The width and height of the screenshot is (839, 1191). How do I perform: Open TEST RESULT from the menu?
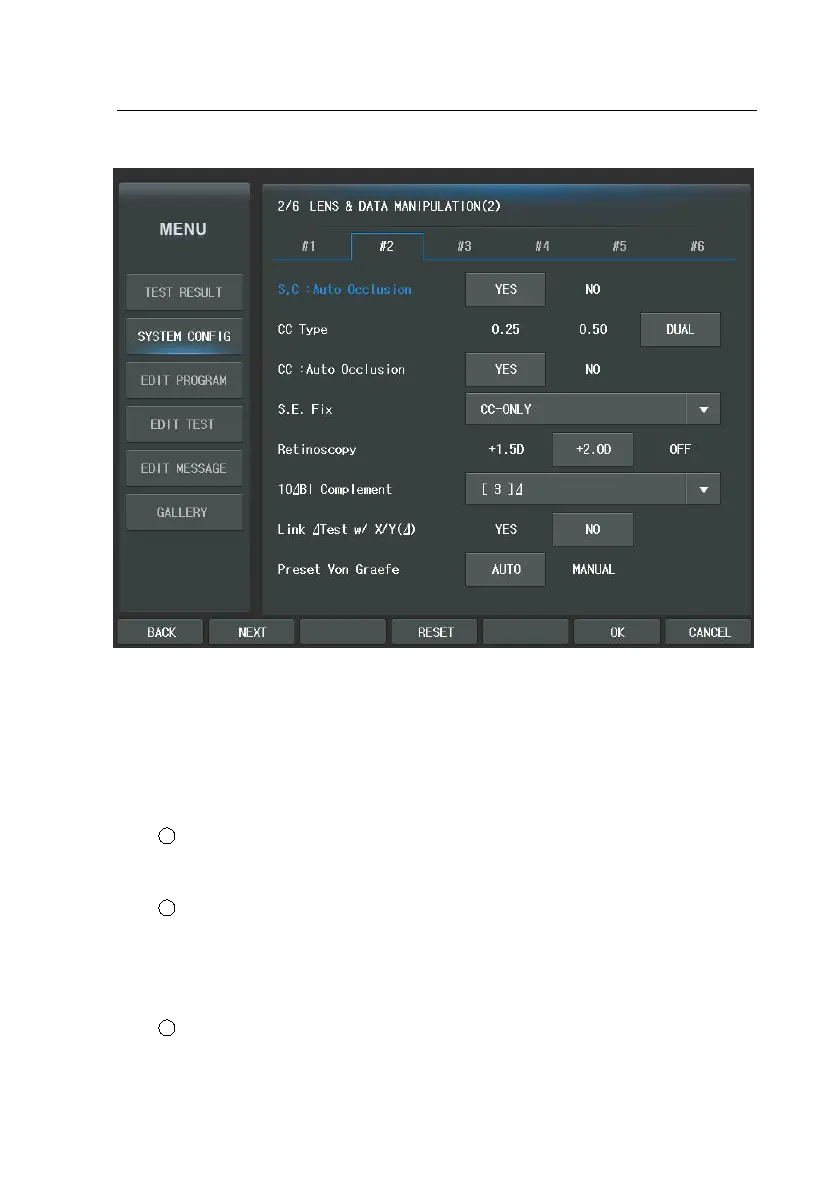pos(184,292)
